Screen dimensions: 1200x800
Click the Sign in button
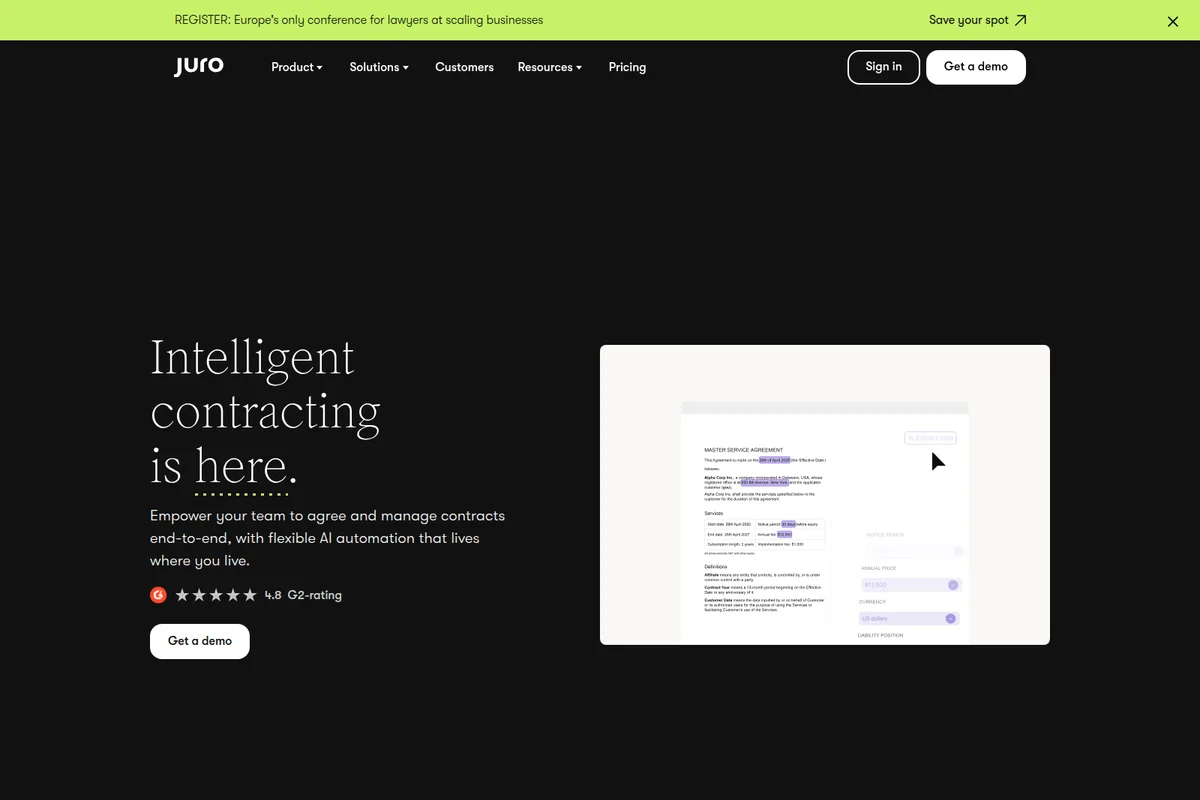(883, 67)
